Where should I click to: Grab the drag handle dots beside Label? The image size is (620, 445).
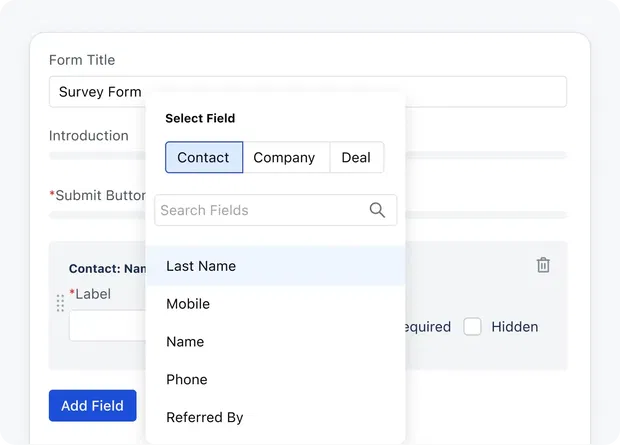[60, 303]
